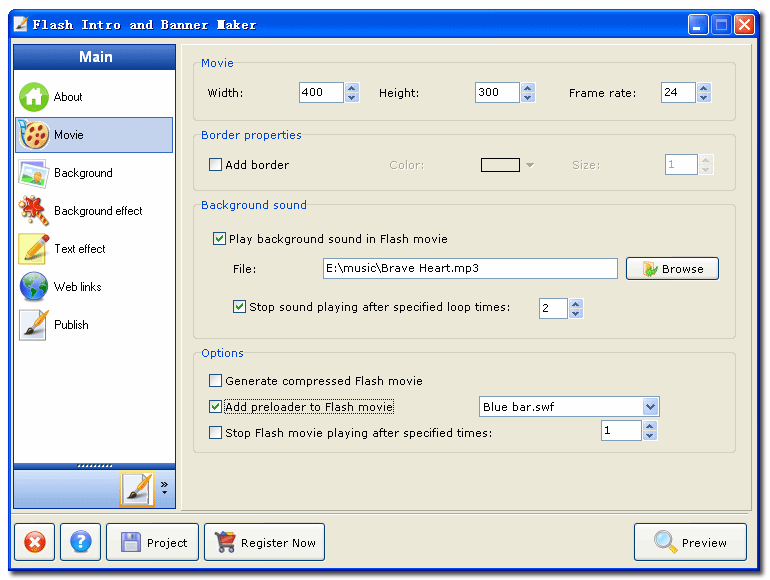Viewport: 770px width, 580px height.
Task: Click the border Color swatch
Action: (x=500, y=165)
